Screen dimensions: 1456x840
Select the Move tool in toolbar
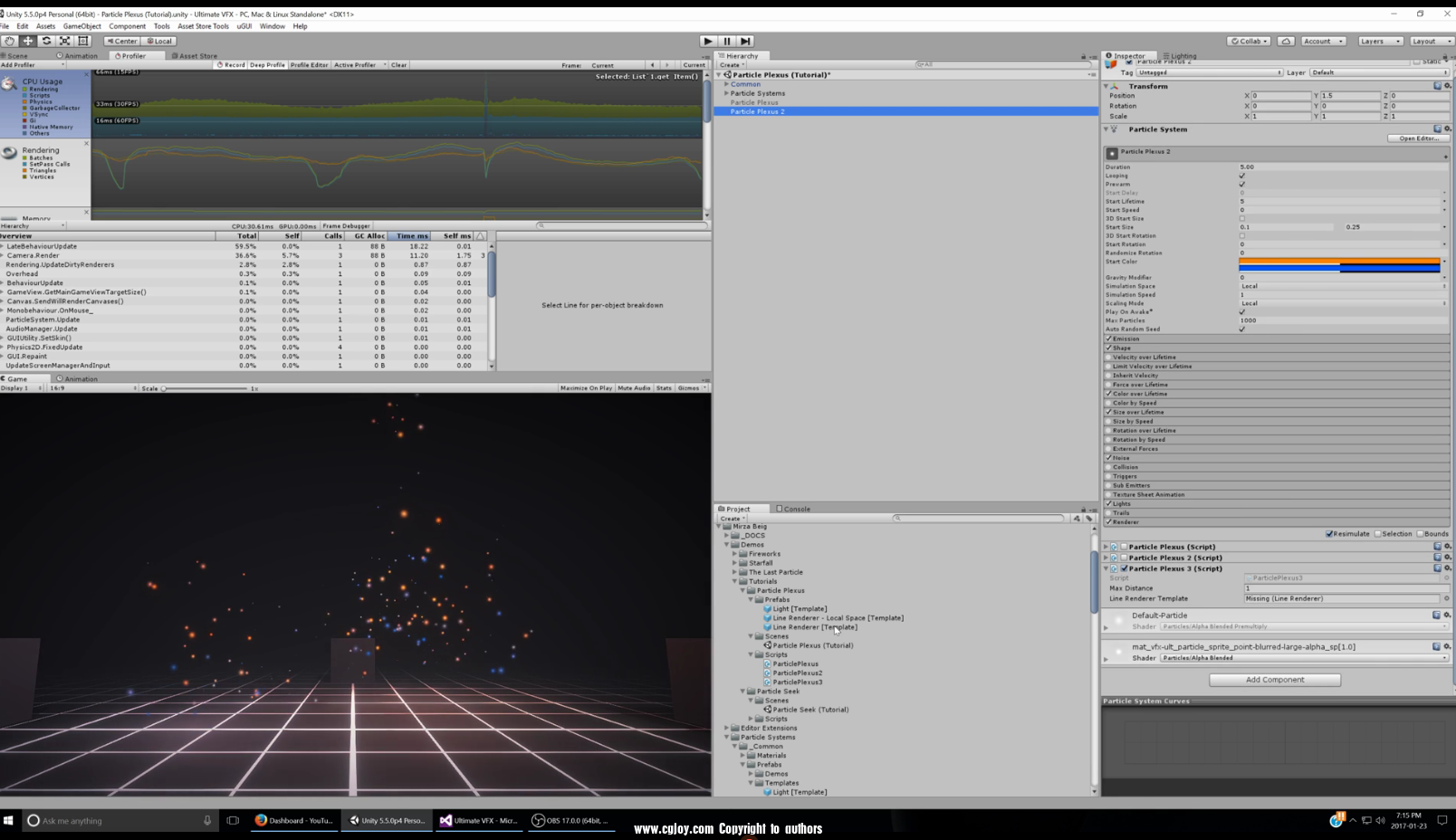point(28,41)
